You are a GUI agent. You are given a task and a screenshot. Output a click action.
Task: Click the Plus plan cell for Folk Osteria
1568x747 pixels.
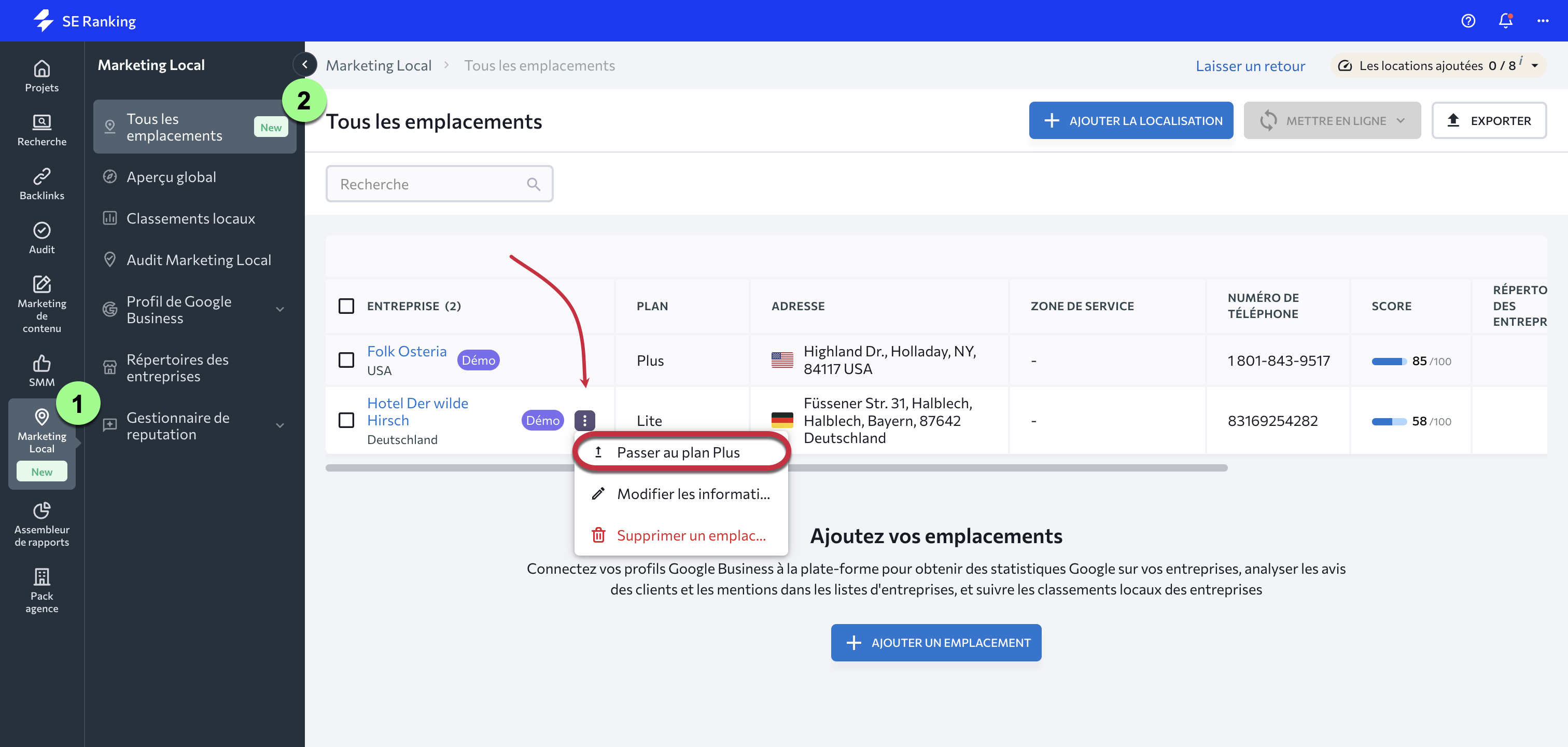click(650, 361)
